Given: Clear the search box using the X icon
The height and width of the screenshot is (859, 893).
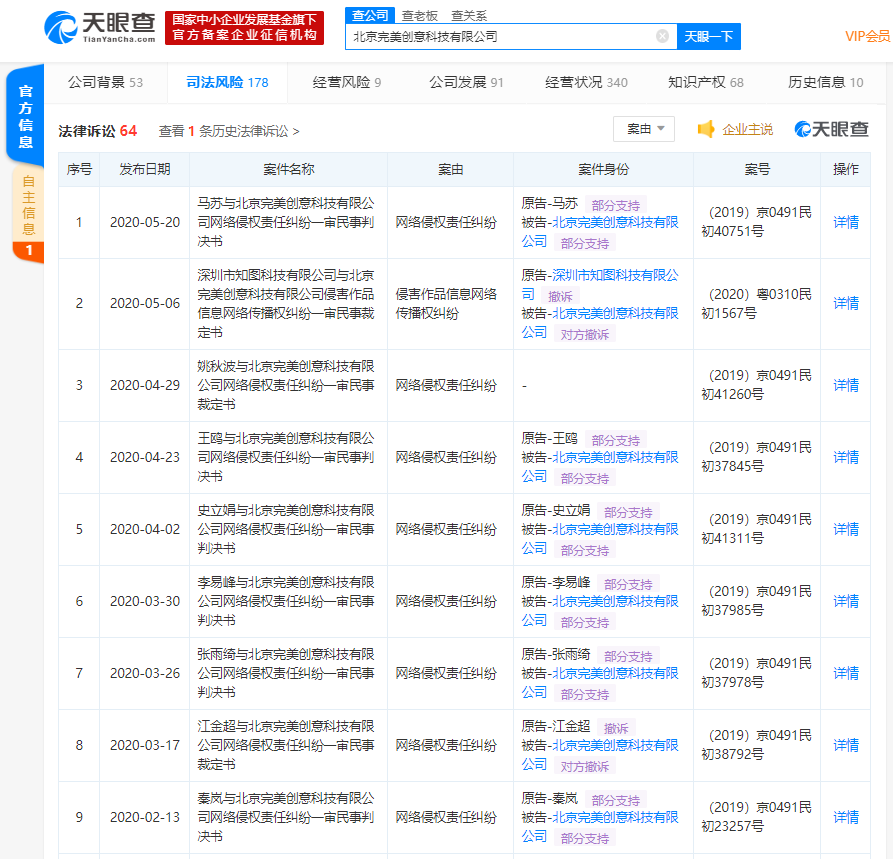Looking at the screenshot, I should pos(661,36).
